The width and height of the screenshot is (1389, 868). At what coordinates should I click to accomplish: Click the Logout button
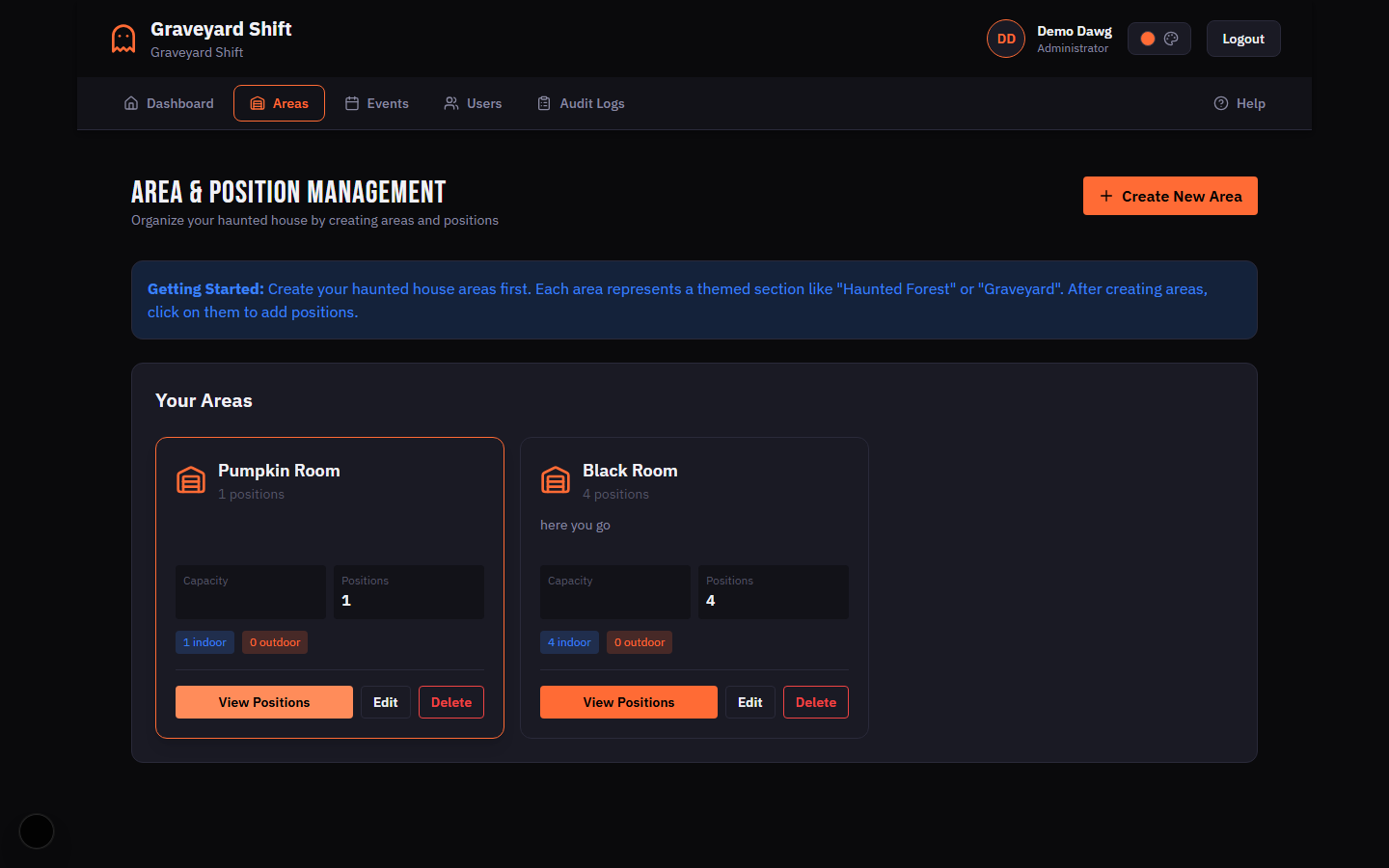click(1242, 38)
